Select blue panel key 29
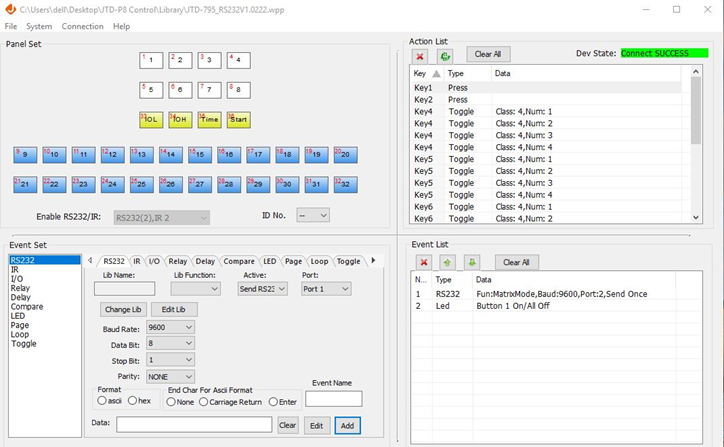The image size is (724, 447). click(x=258, y=184)
